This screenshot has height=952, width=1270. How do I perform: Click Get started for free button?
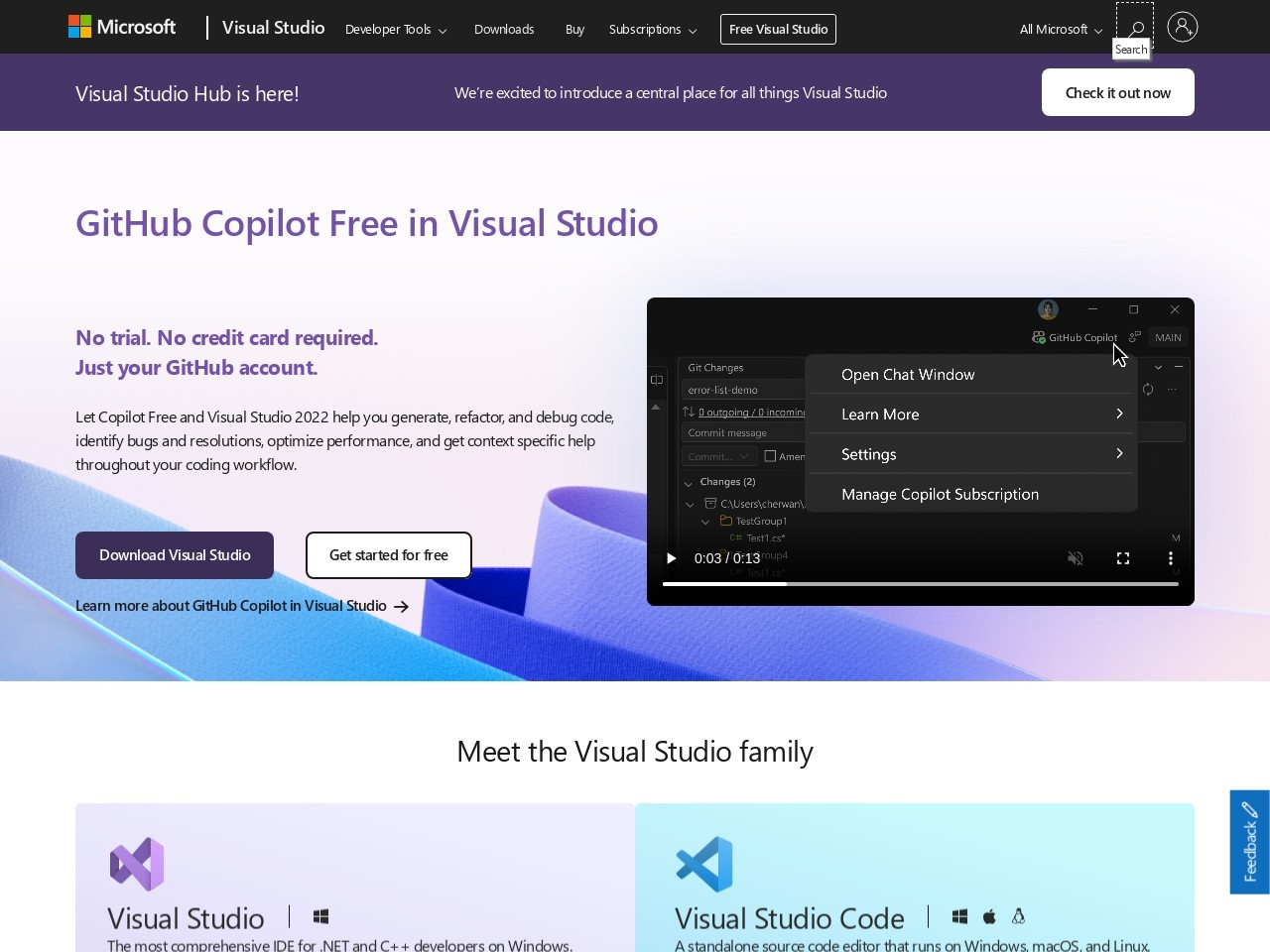coord(389,555)
